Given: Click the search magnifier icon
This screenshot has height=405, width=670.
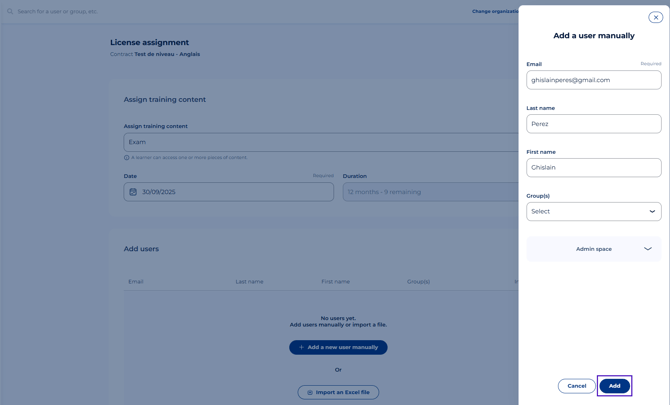Looking at the screenshot, I should (10, 11).
